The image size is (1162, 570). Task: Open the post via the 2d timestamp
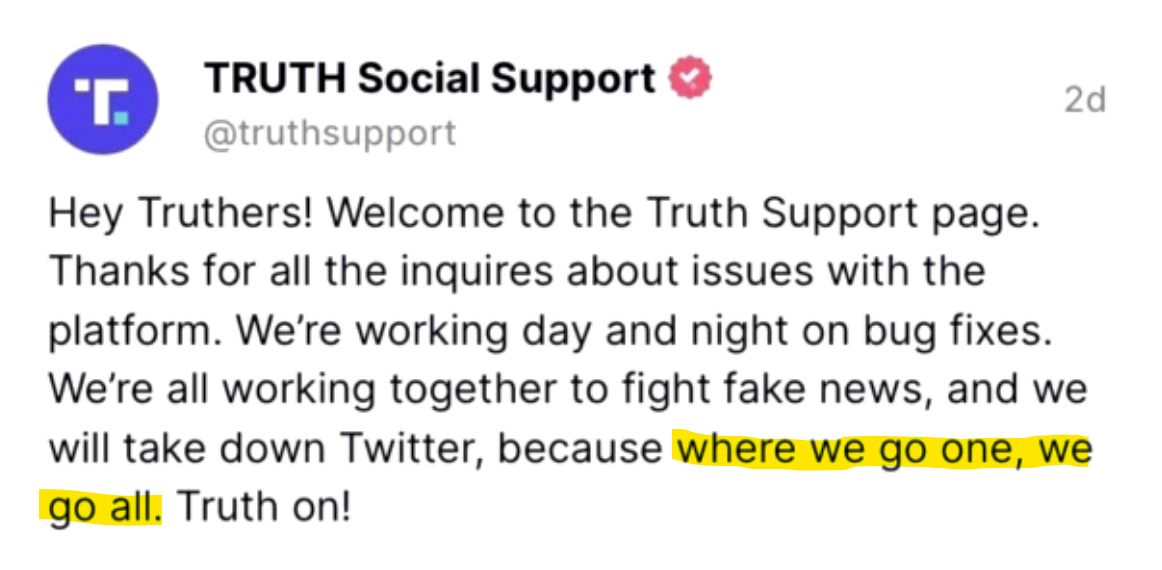pyautogui.click(x=1085, y=101)
